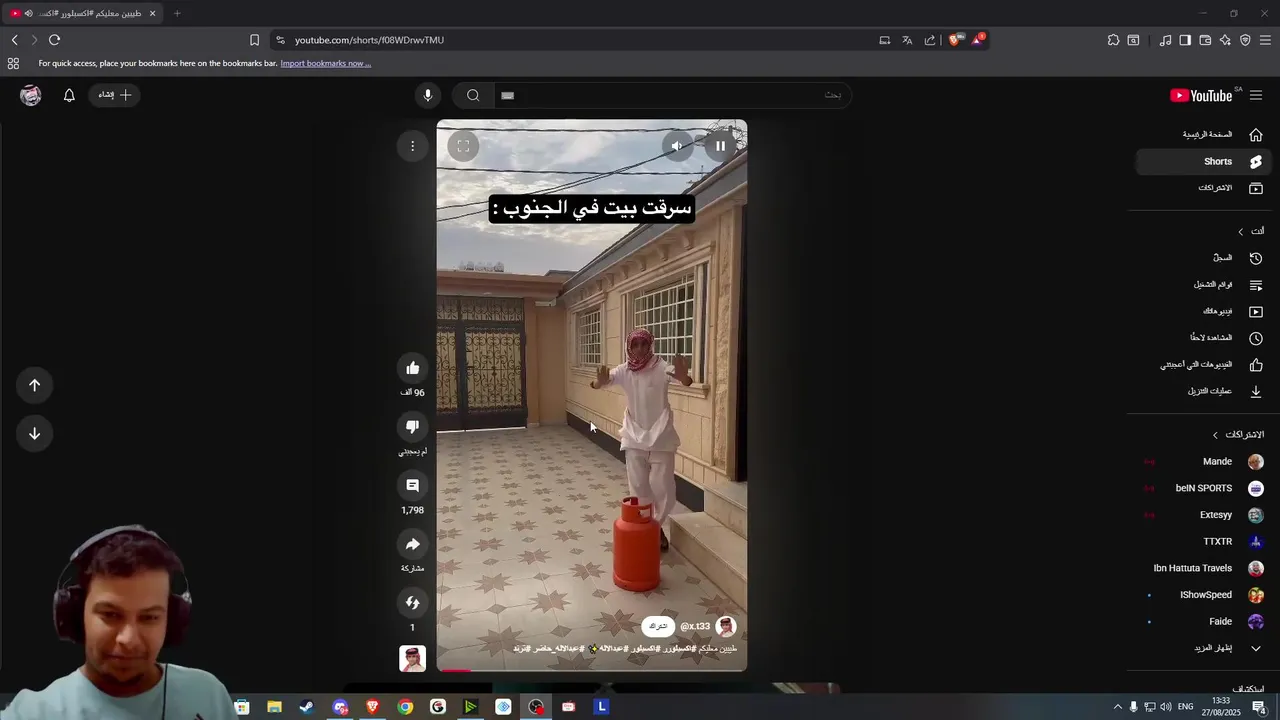Pause the playing Short video

pyautogui.click(x=720, y=146)
